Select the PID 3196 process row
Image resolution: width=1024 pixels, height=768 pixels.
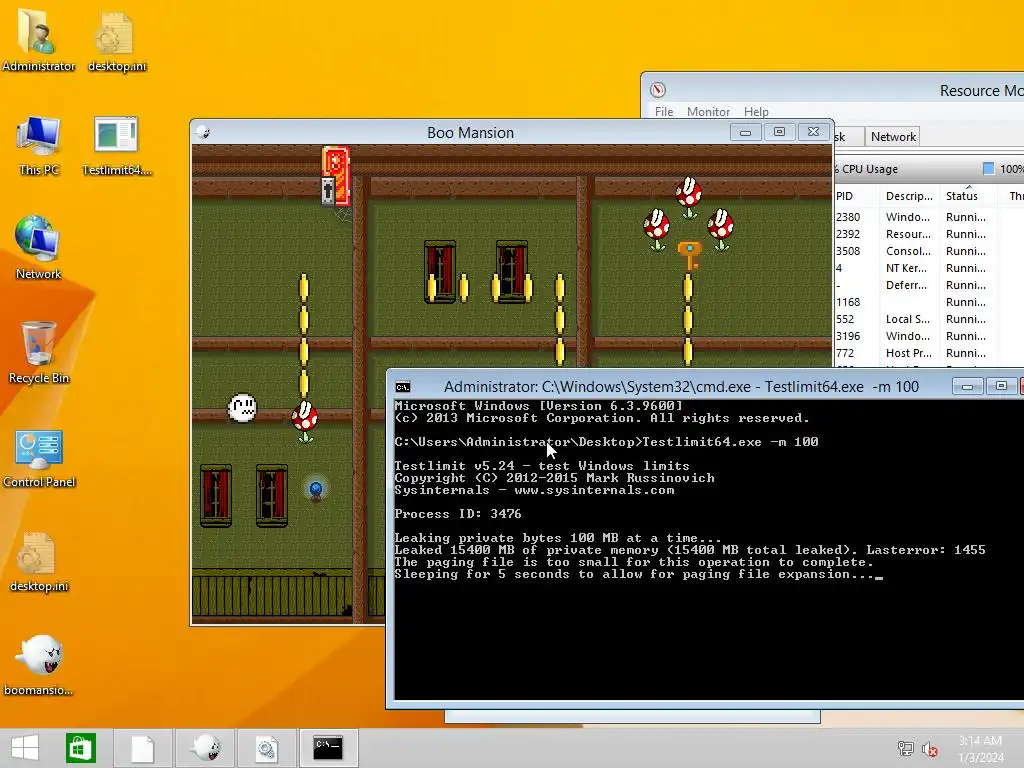pyautogui.click(x=929, y=336)
